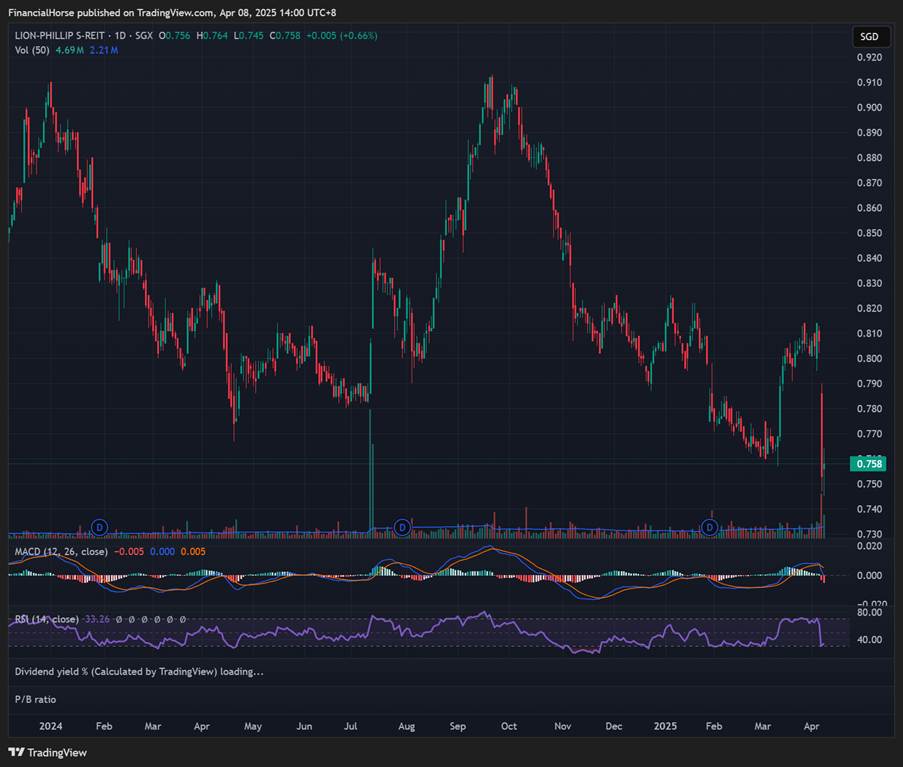Click the +0.005 (+0.66%) change value
This screenshot has width=903, height=767.
[x=342, y=36]
